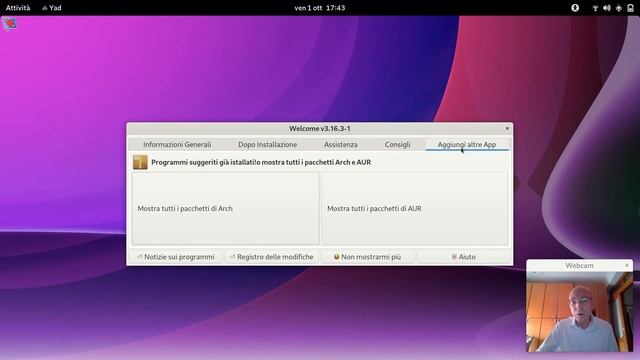This screenshot has width=640, height=360.
Task: Open the Informazioni Generali tab
Action: [177, 144]
